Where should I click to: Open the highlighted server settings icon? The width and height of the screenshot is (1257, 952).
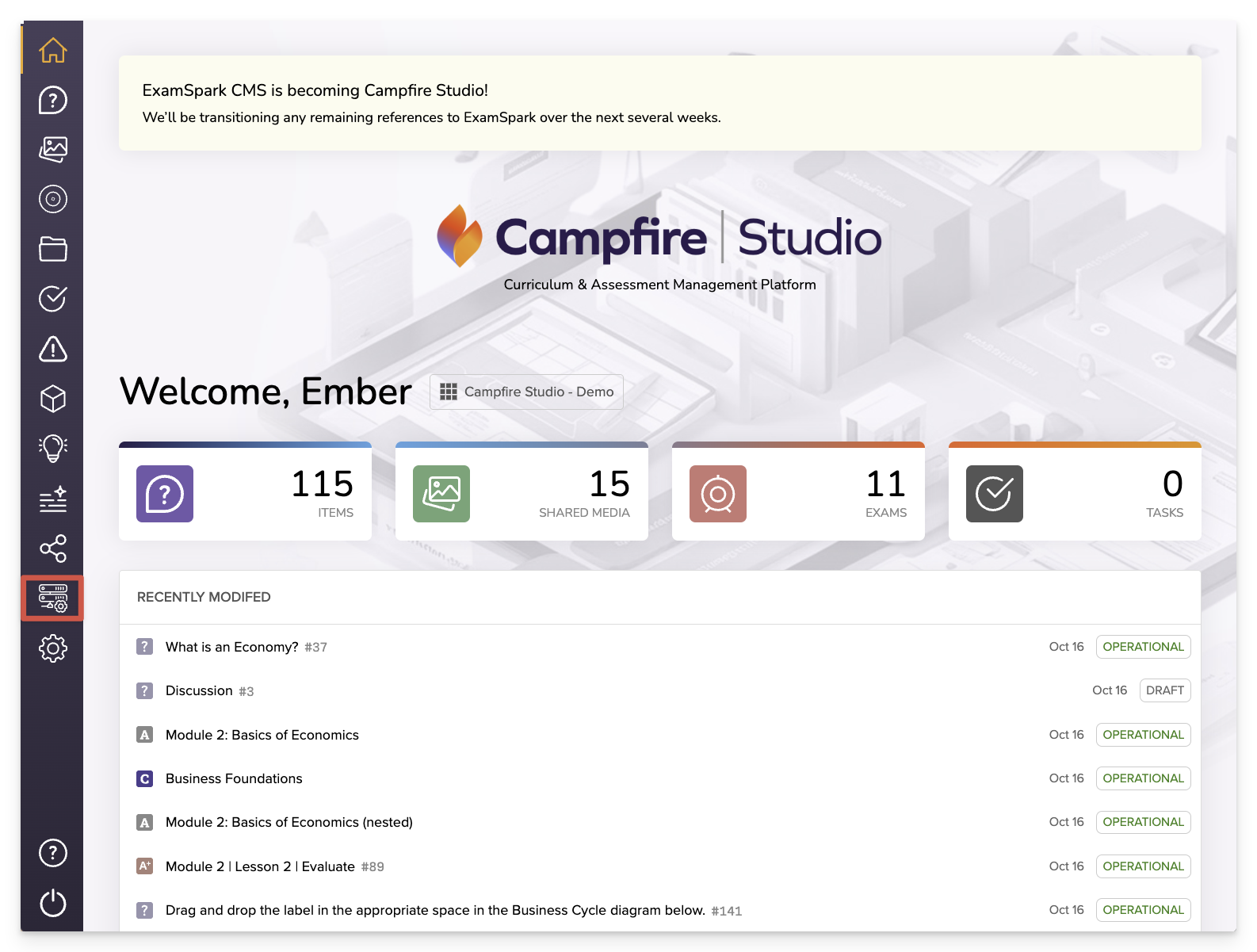pyautogui.click(x=53, y=598)
